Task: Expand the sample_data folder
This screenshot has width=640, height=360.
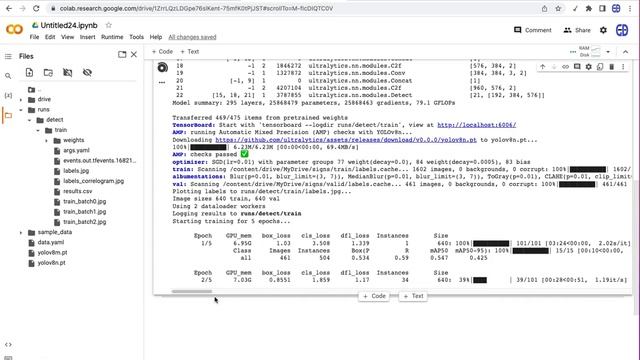Action: 21,232
